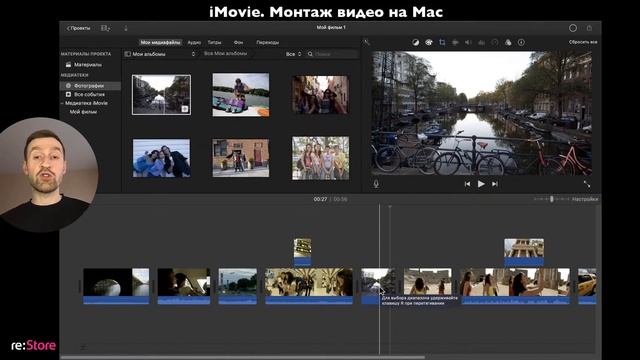Click the share export icon
This screenshot has height=360, width=640.
pyautogui.click(x=589, y=28)
